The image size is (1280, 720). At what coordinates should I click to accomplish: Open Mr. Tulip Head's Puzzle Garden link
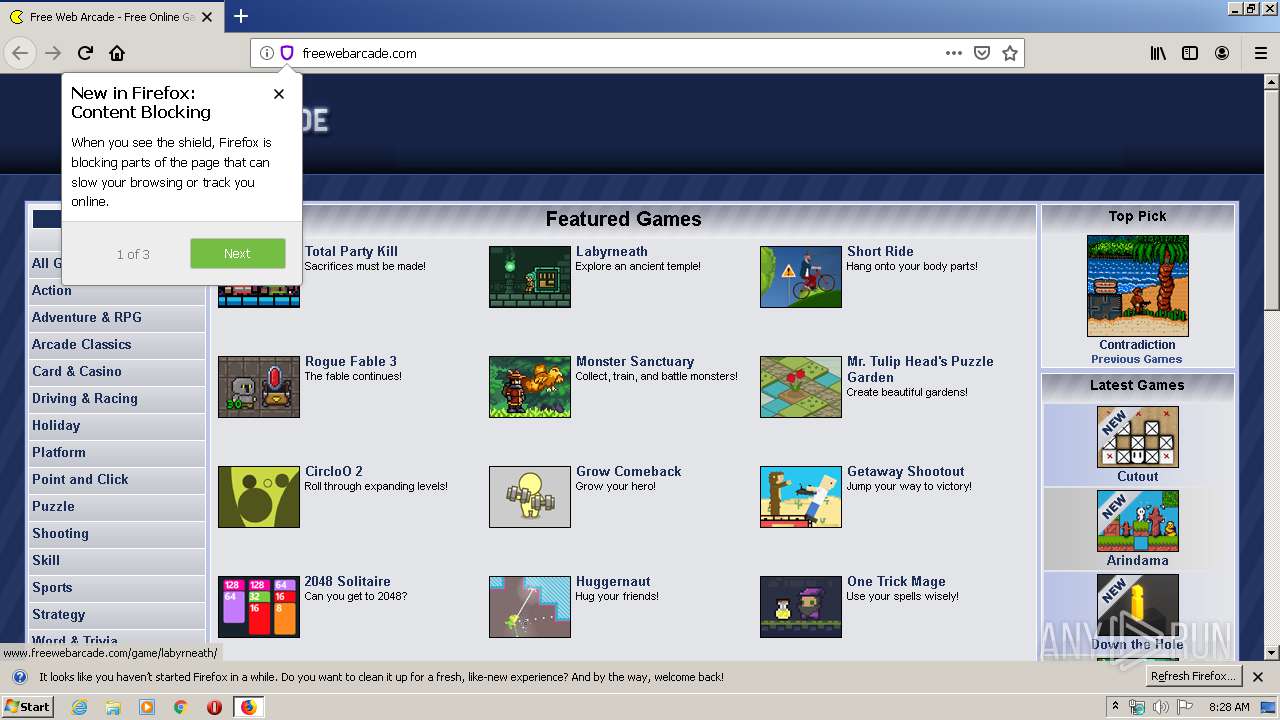point(920,369)
